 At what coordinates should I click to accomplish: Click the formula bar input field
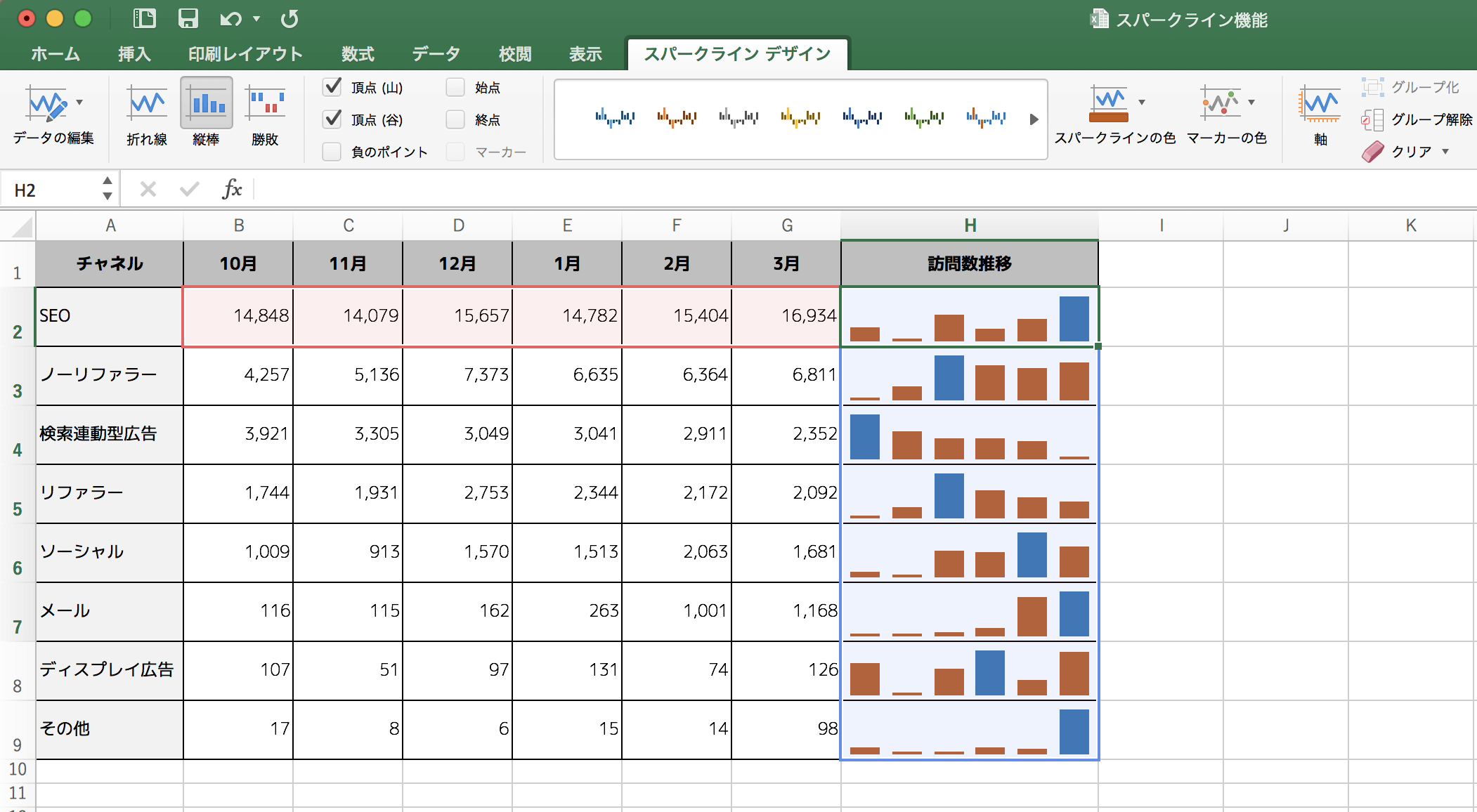864,189
